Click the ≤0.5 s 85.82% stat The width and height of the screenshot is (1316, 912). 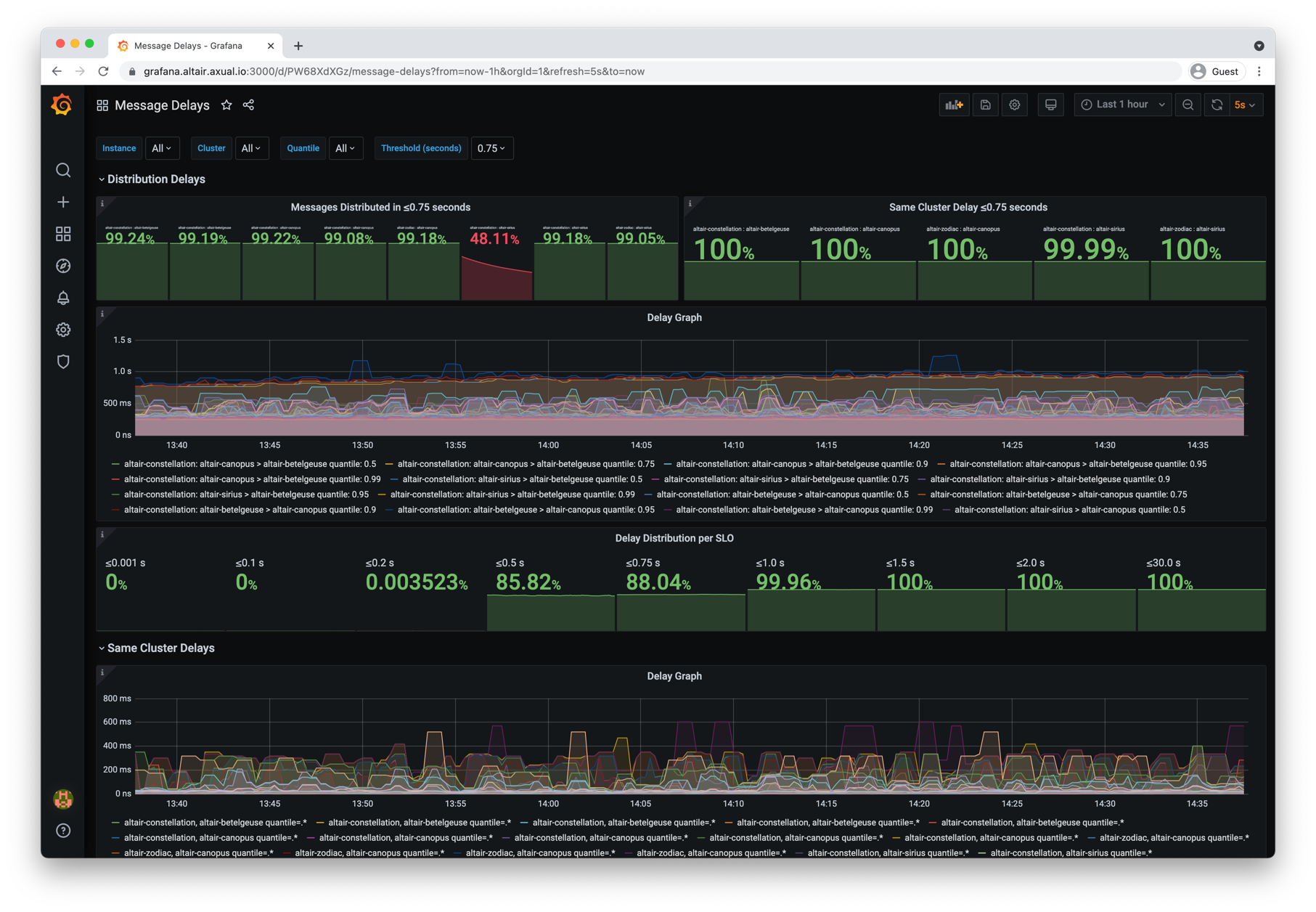(x=551, y=592)
